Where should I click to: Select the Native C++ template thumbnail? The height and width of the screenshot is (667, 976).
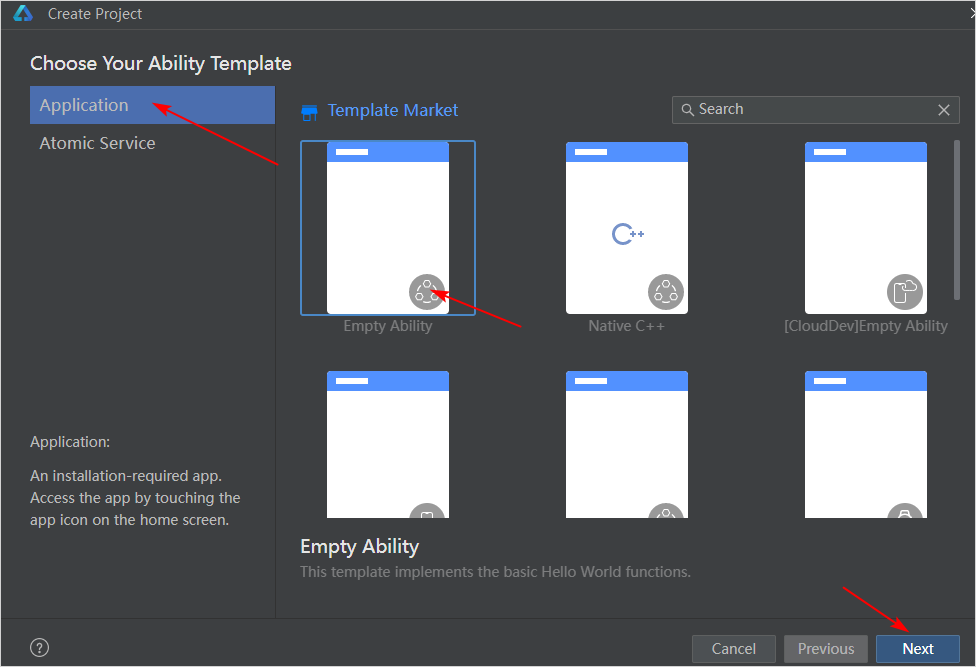pos(627,228)
